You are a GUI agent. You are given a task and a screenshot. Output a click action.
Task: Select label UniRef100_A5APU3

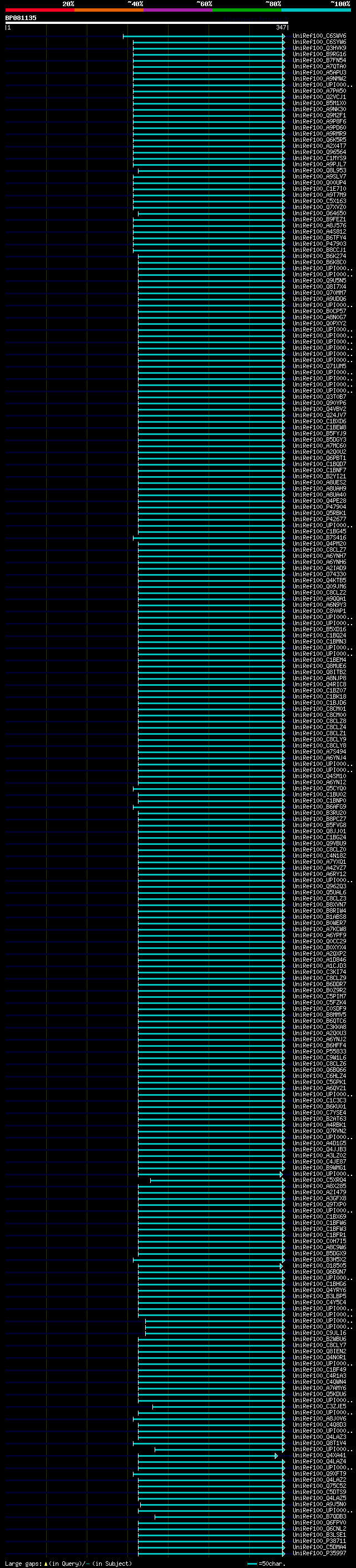(x=319, y=72)
